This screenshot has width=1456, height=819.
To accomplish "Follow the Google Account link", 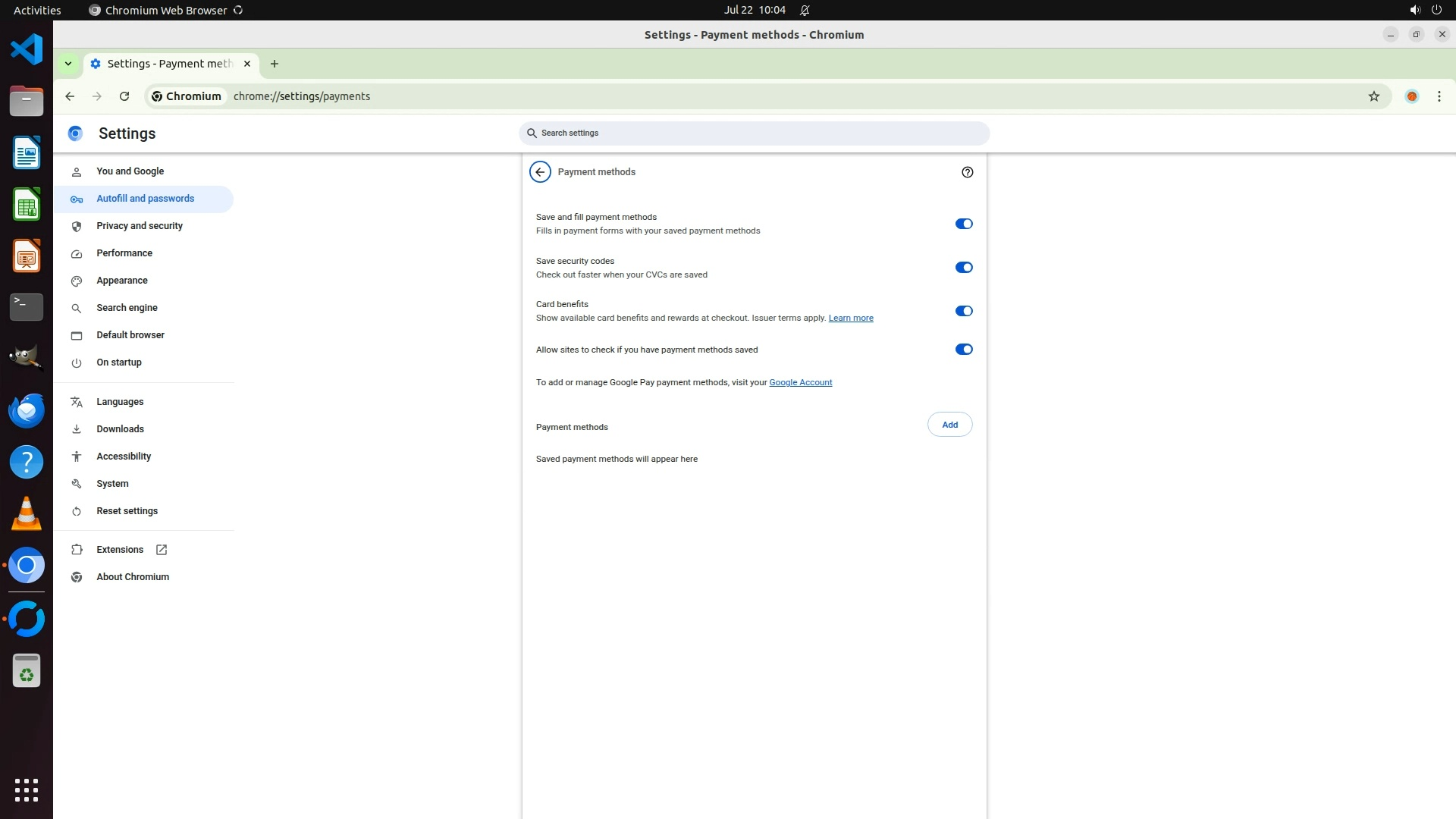I will (x=800, y=382).
